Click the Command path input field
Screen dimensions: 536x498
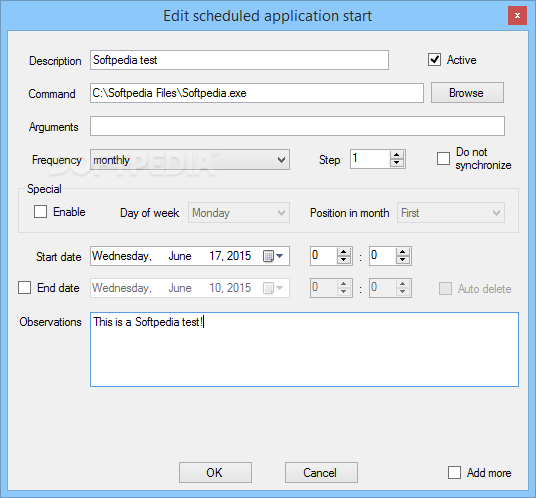257,93
